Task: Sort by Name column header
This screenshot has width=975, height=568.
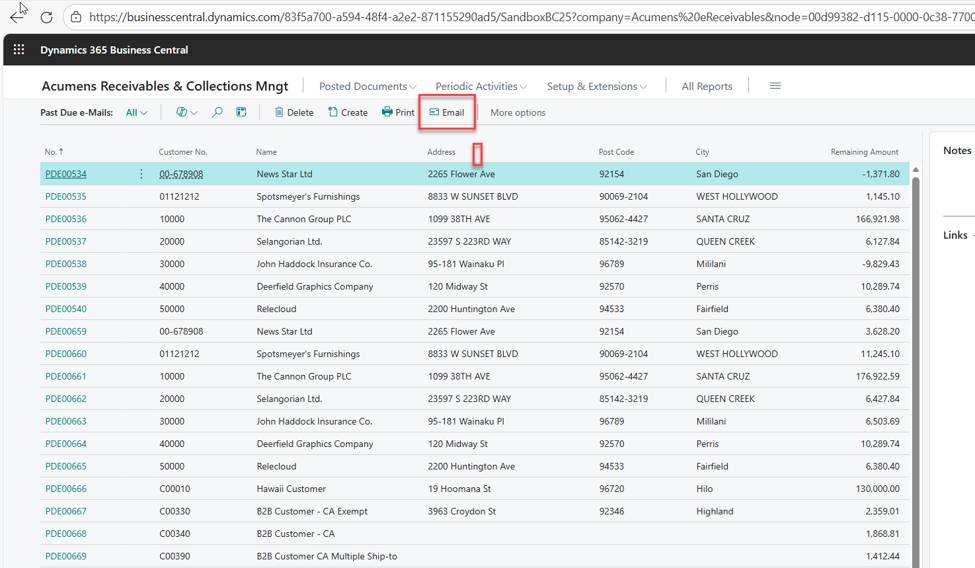Action: [266, 152]
